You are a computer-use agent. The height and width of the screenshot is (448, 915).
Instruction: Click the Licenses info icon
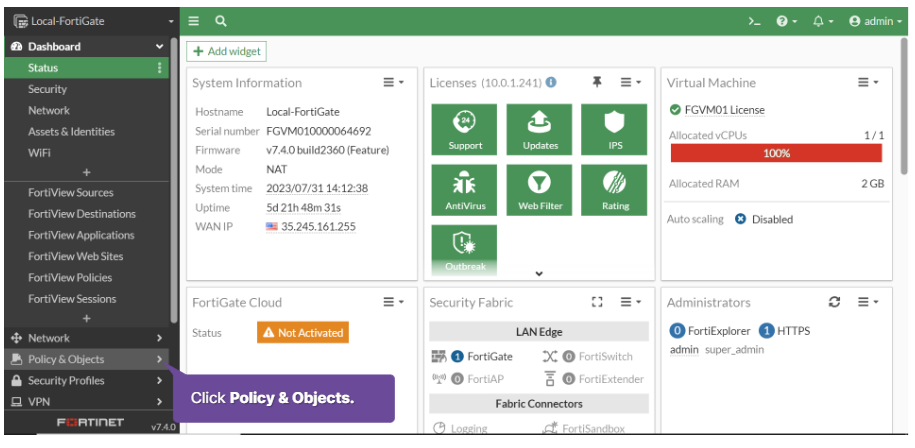click(x=551, y=83)
